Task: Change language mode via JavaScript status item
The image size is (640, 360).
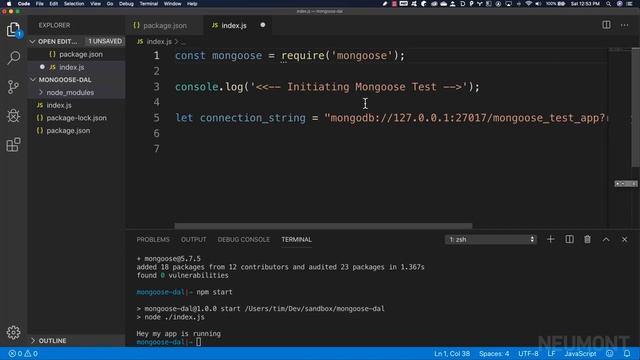Action: [x=580, y=353]
